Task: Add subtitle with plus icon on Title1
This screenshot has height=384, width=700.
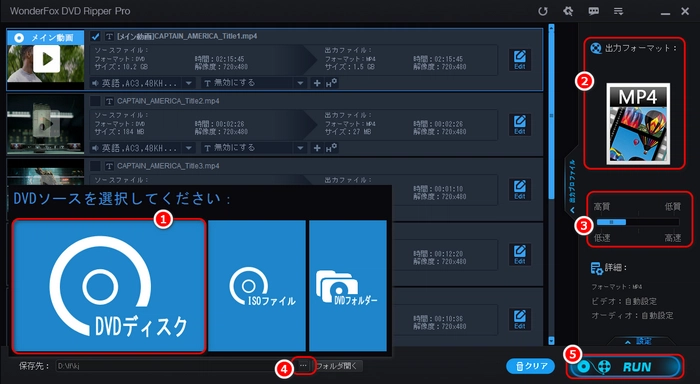Action: [317, 83]
